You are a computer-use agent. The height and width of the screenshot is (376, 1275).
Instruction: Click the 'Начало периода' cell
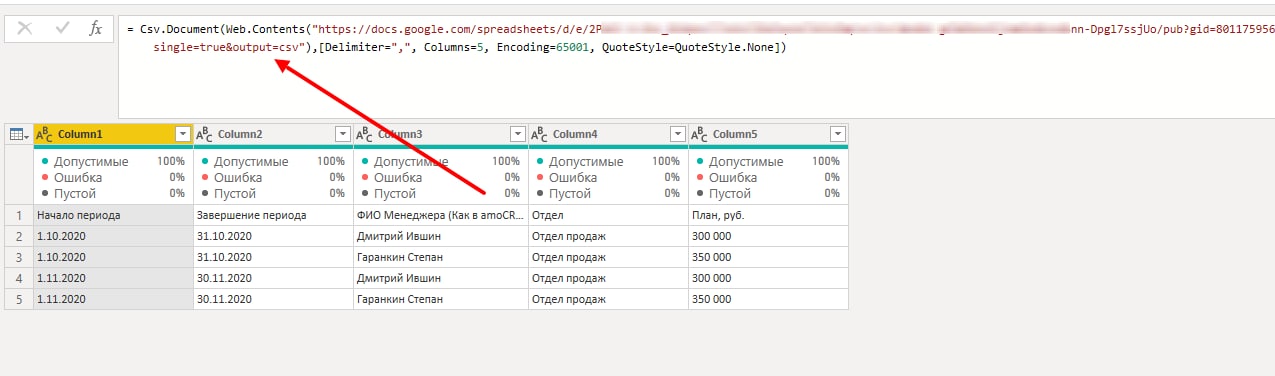(113, 215)
